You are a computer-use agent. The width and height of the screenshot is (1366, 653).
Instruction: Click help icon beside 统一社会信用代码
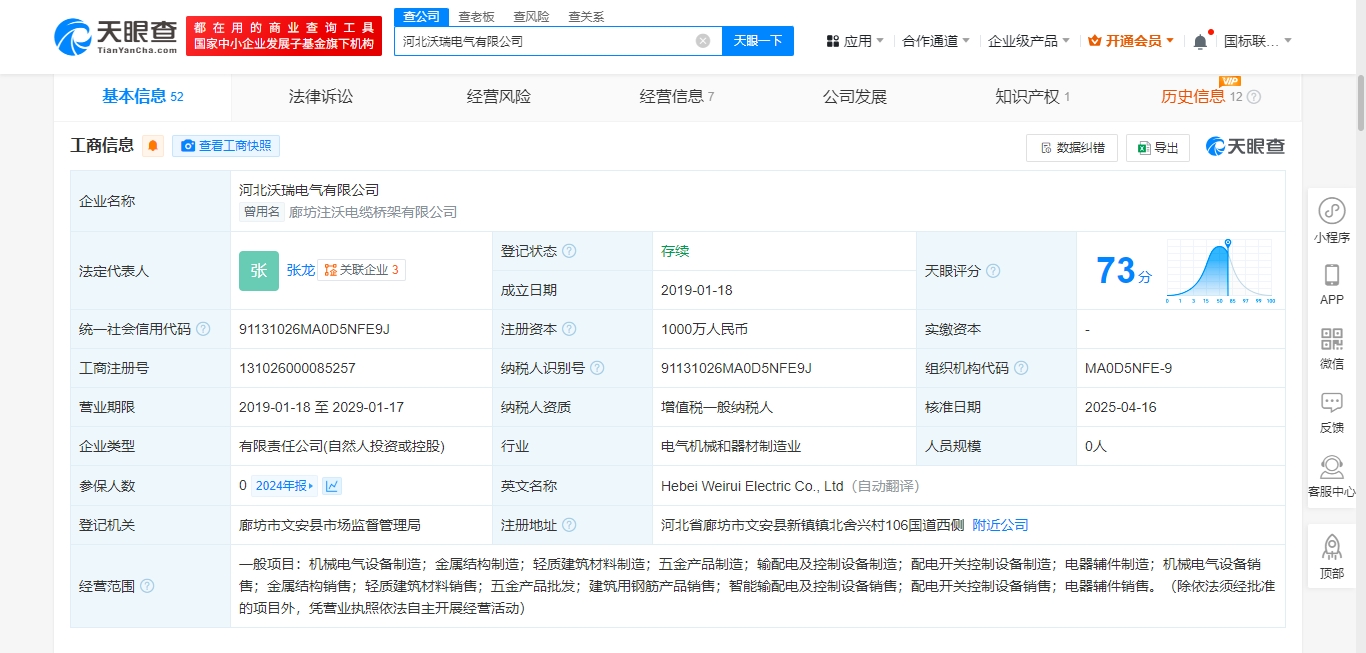203,329
